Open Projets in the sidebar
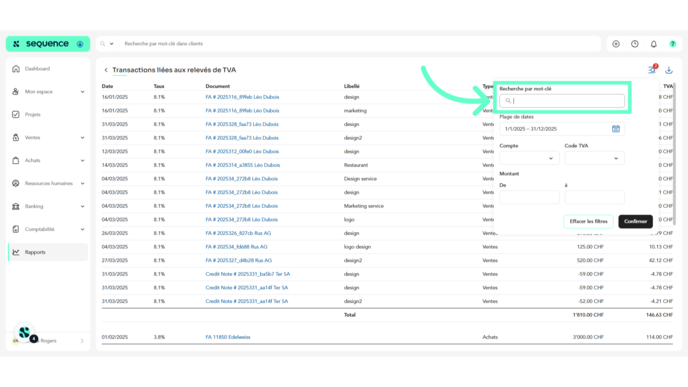 pyautogui.click(x=32, y=115)
